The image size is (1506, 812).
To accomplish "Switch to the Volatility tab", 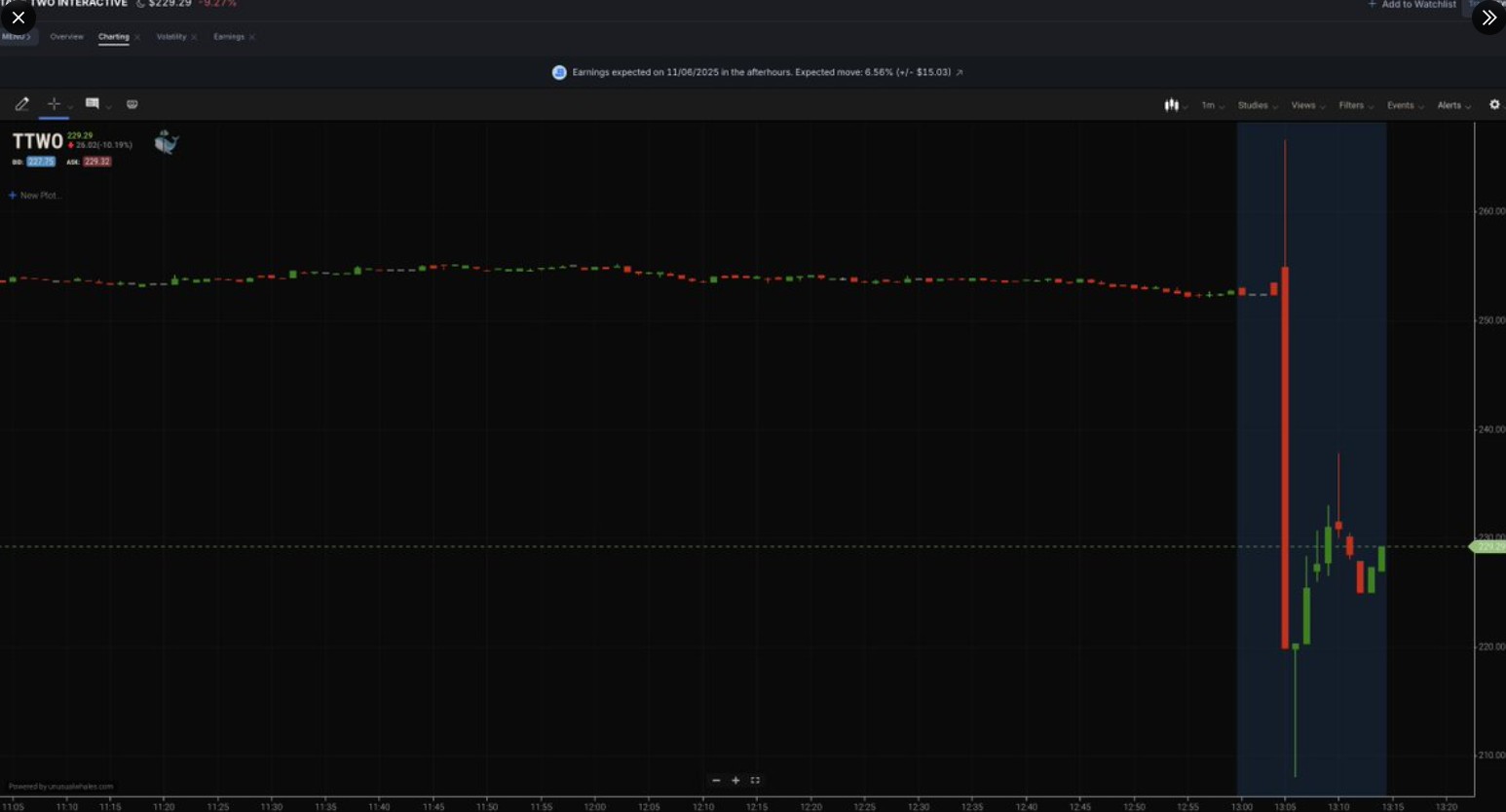I will pyautogui.click(x=171, y=37).
